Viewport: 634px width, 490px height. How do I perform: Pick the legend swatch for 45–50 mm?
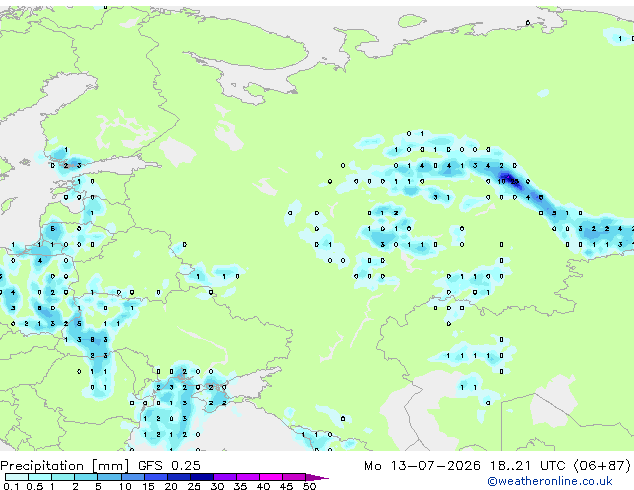point(294,477)
